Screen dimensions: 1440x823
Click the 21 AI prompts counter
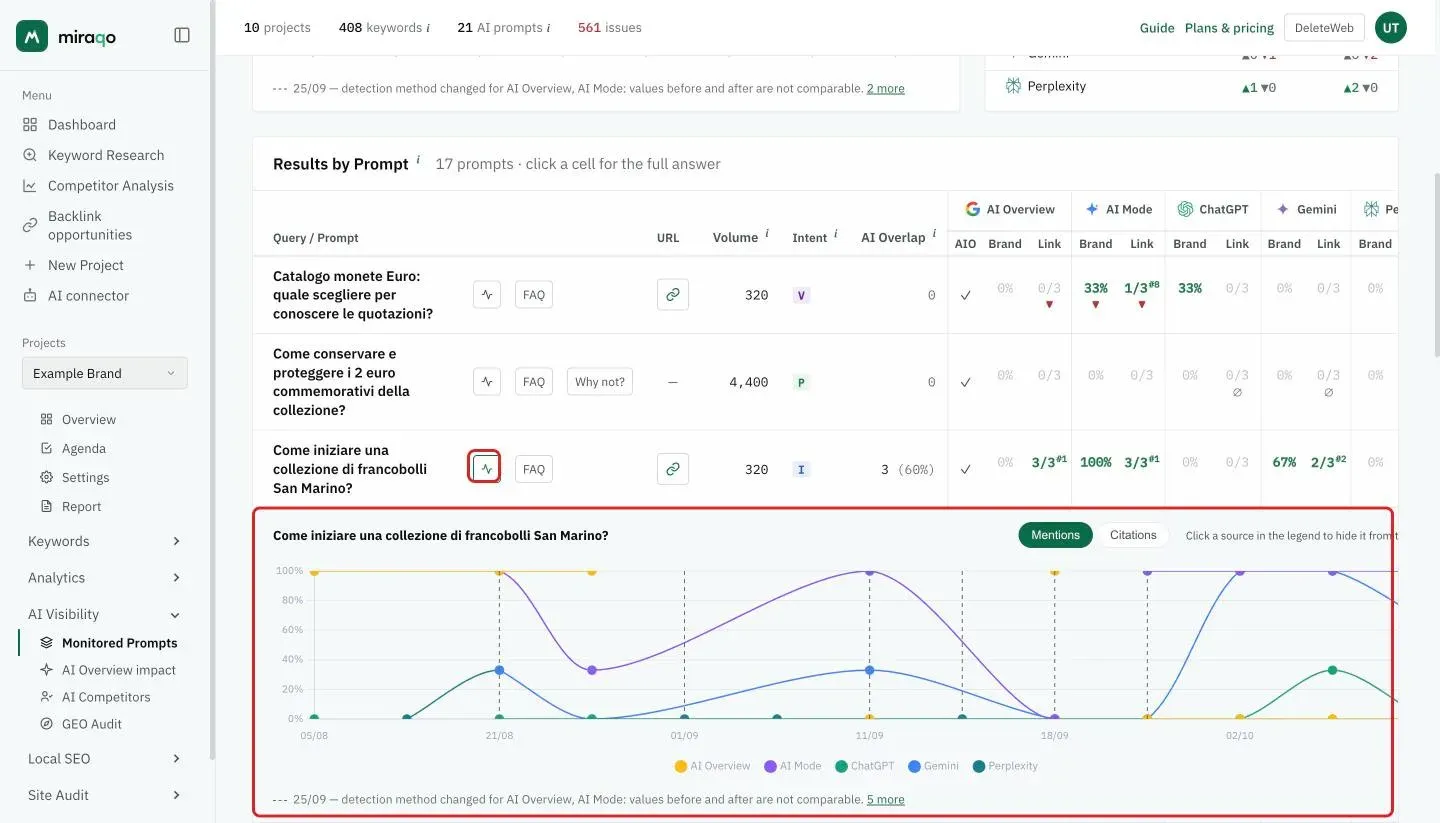[x=504, y=27]
